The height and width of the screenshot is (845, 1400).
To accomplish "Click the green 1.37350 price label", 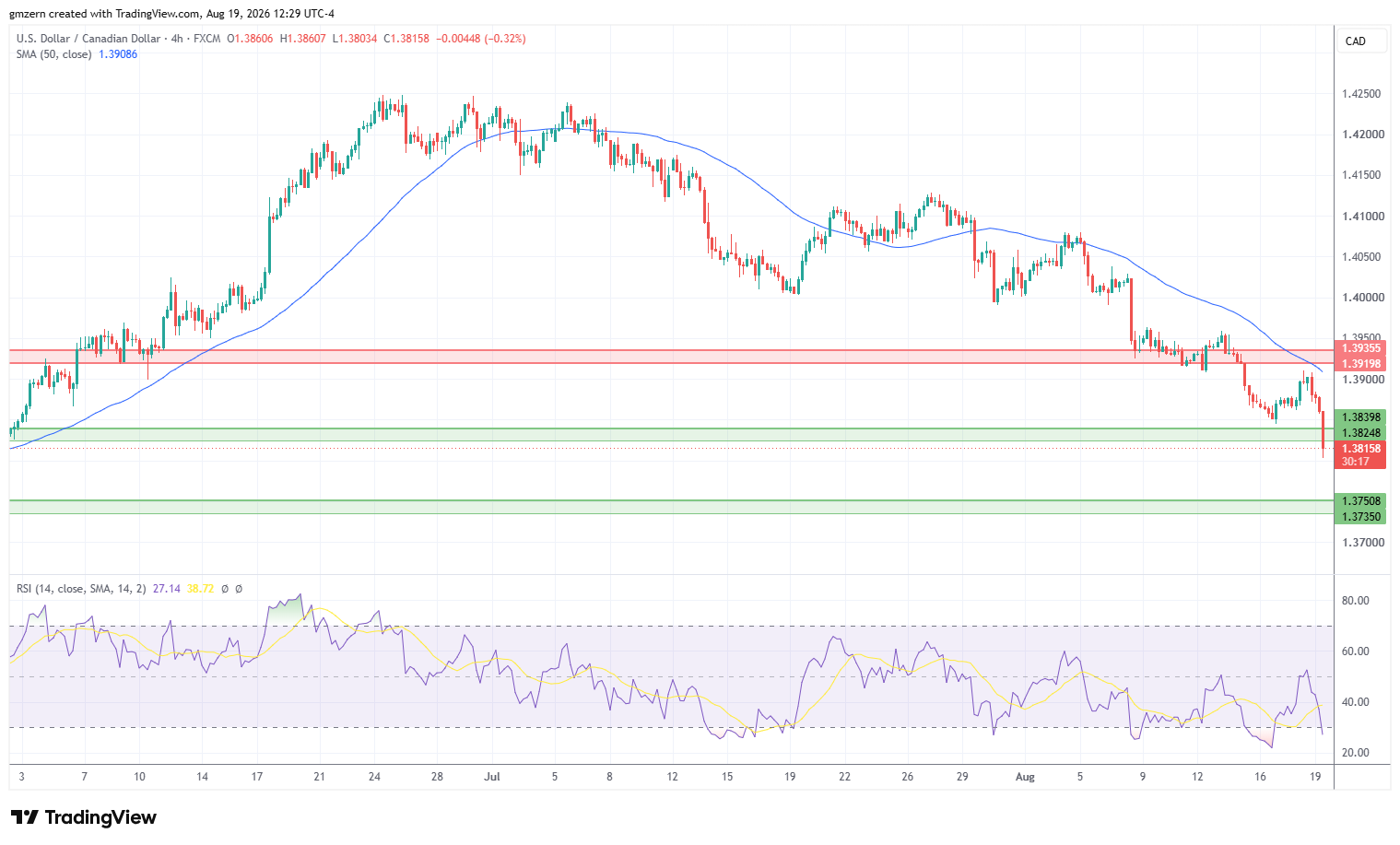I will tap(1360, 517).
